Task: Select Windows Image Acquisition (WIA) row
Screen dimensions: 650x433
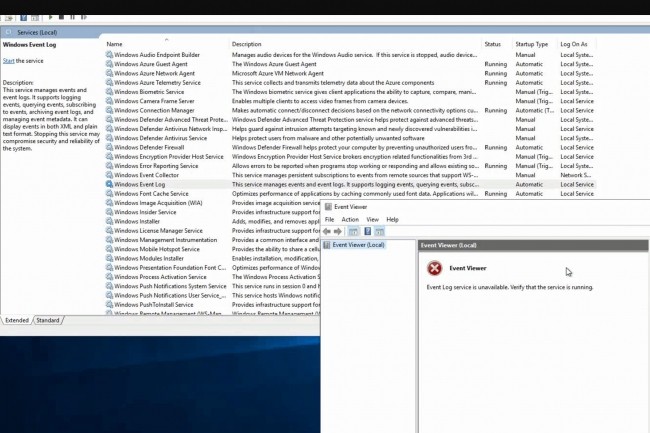Action: tap(213, 203)
